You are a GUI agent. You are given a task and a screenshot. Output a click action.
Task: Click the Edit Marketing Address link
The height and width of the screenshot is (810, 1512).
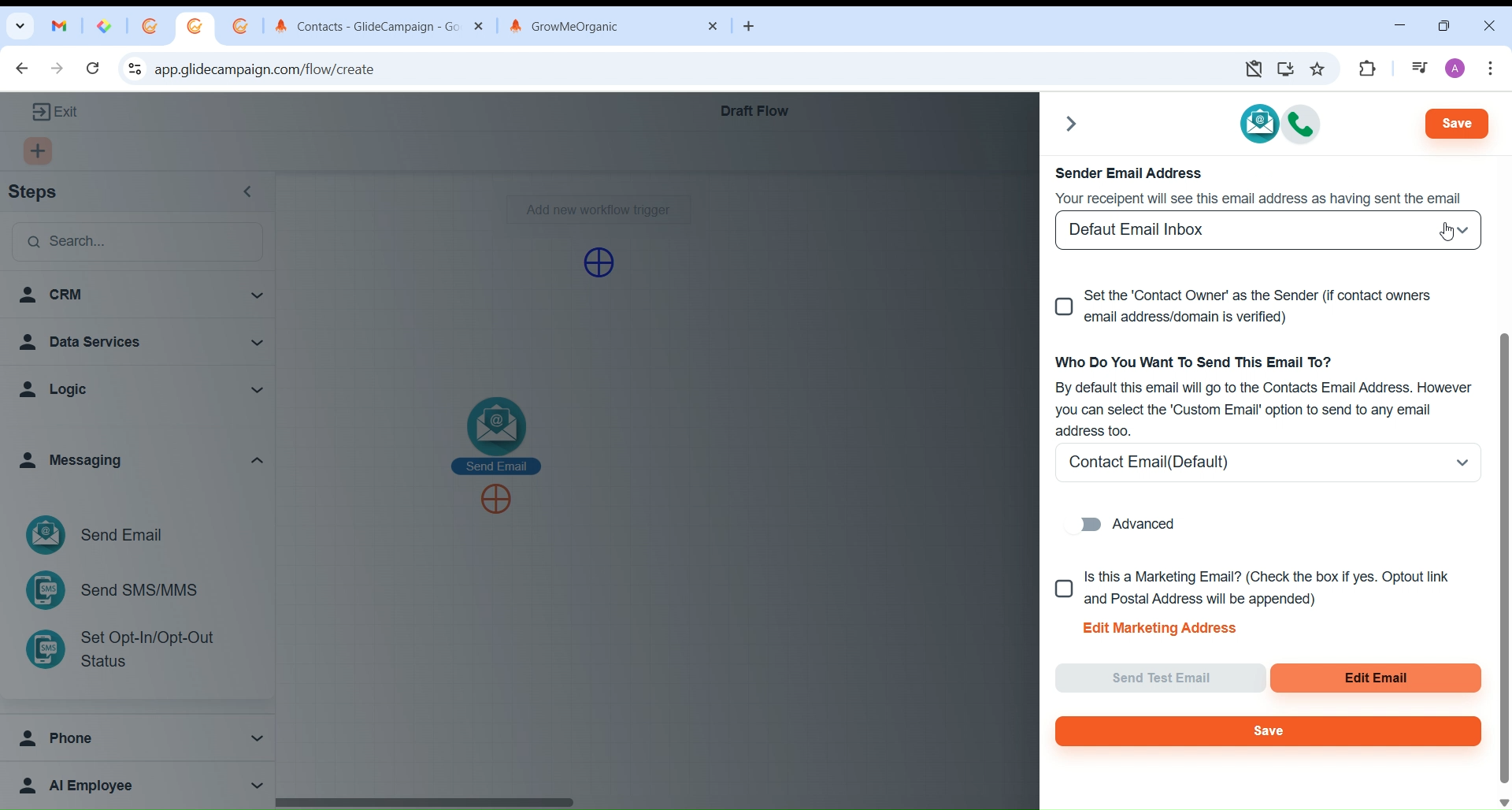(x=1160, y=630)
